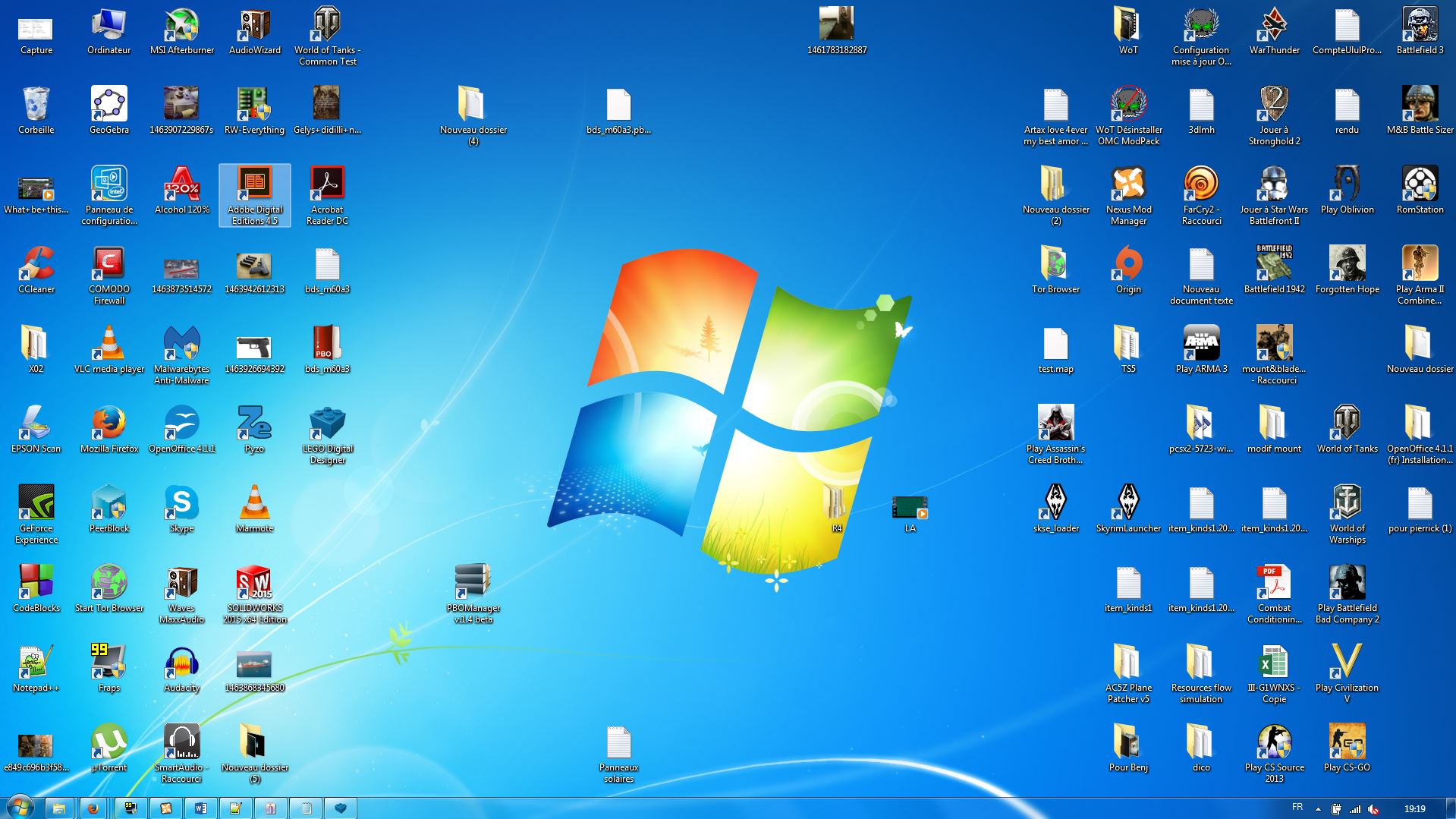Select the Pyzo desktop shortcut
Image resolution: width=1456 pixels, height=819 pixels.
255,430
